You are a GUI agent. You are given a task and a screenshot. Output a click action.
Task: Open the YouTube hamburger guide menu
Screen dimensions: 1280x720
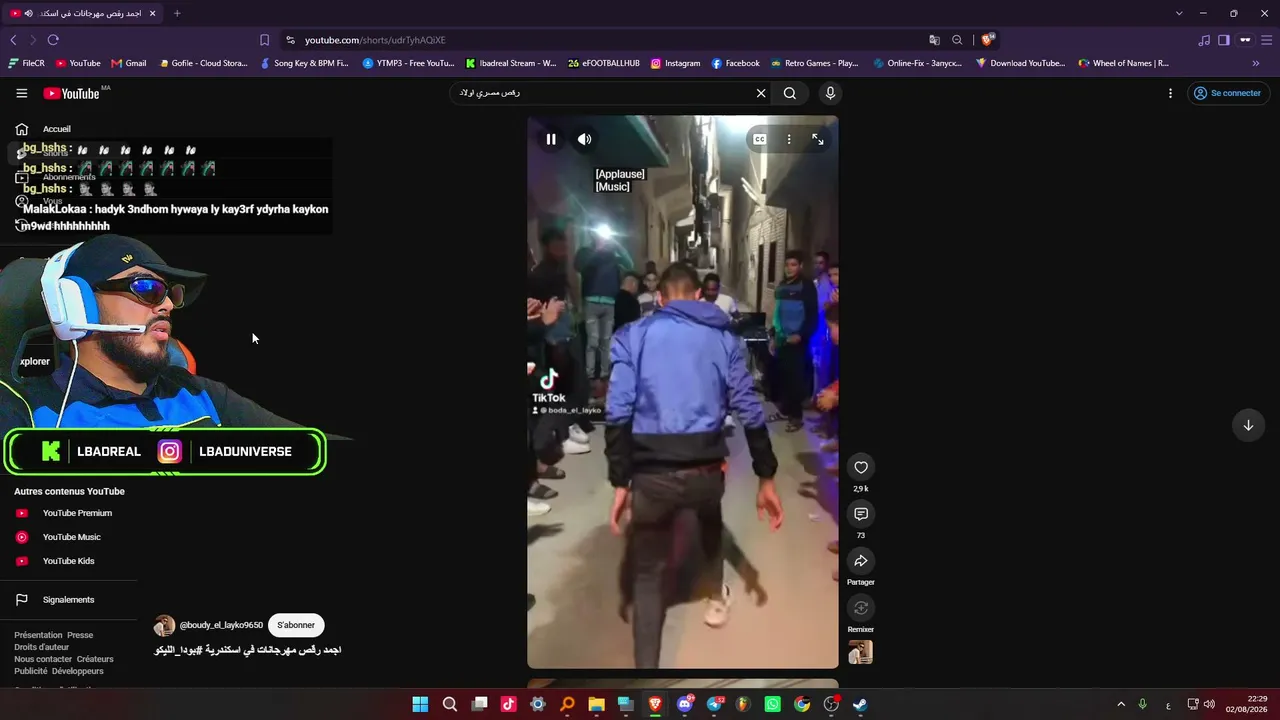click(22, 93)
